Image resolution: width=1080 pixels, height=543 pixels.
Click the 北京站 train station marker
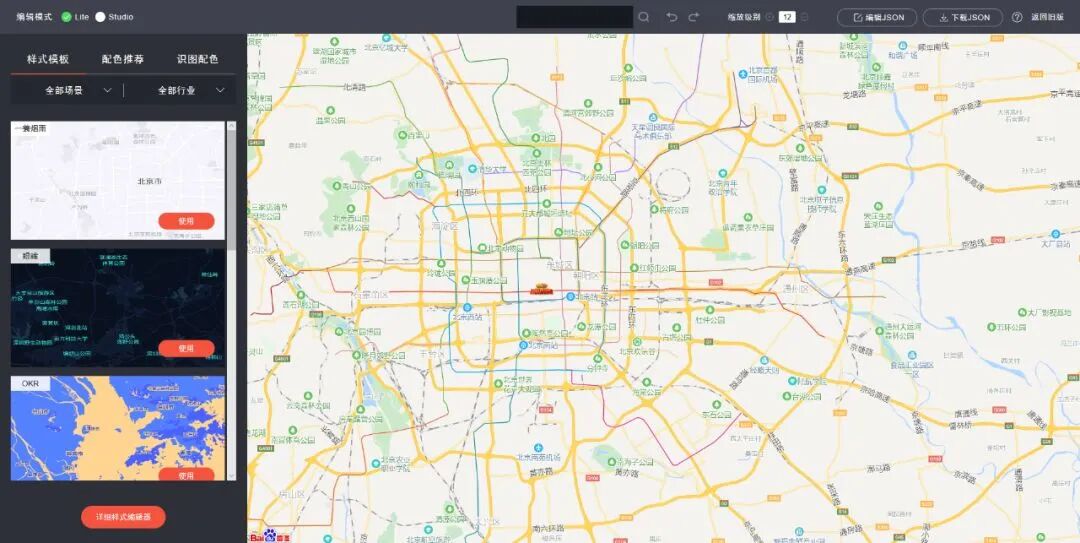570,296
